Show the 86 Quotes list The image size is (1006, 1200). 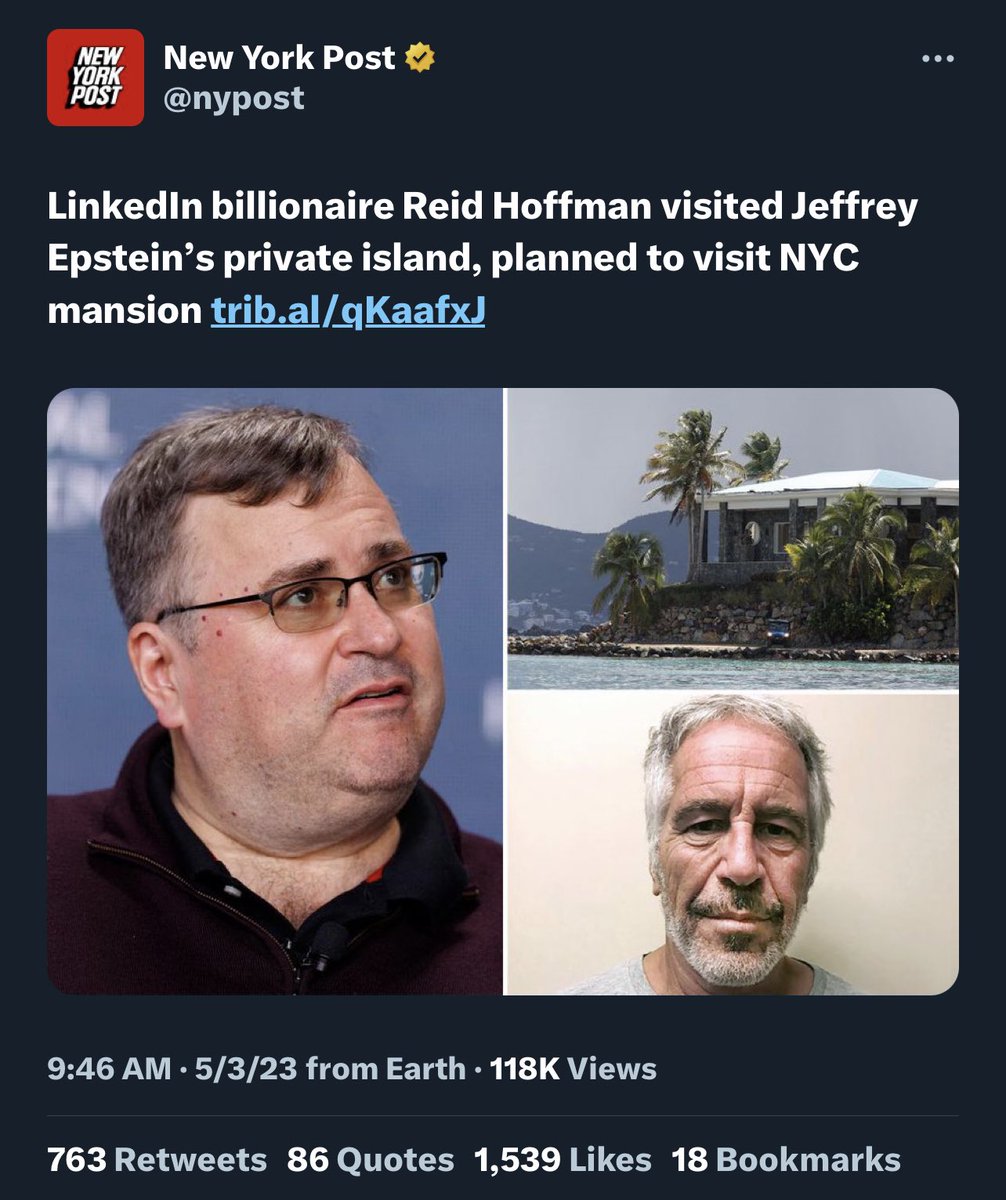coord(370,1159)
